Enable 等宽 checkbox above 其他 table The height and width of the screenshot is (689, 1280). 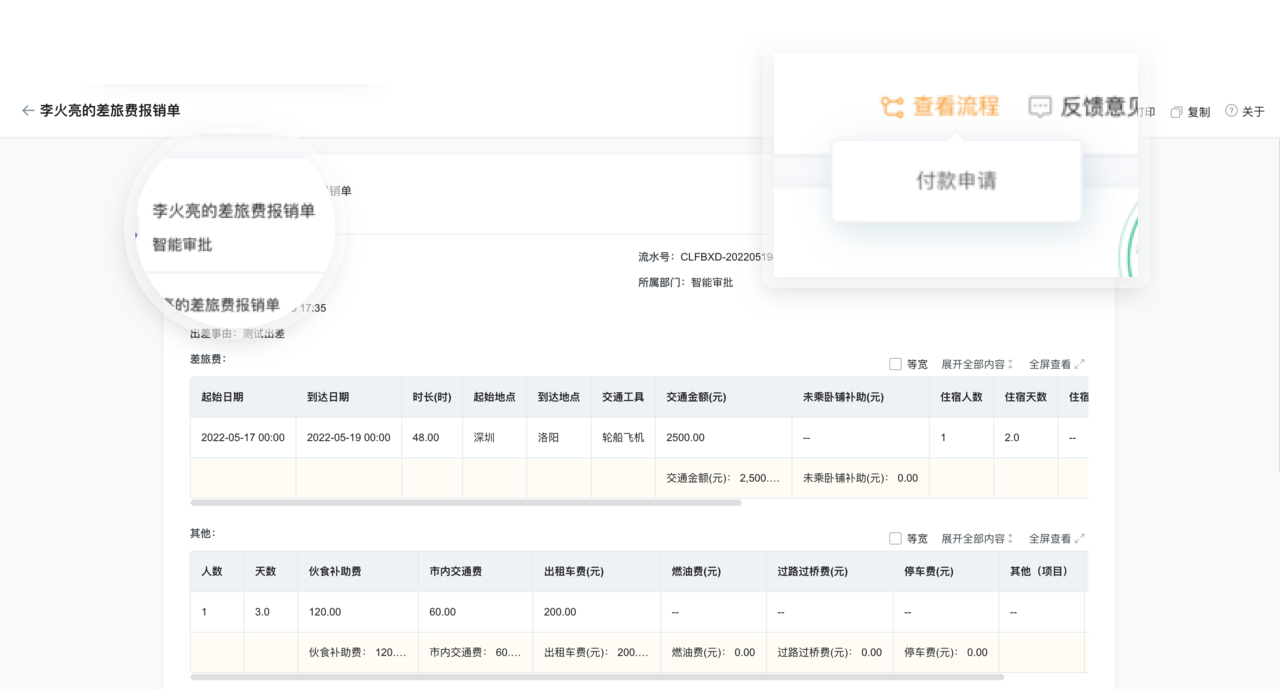895,538
